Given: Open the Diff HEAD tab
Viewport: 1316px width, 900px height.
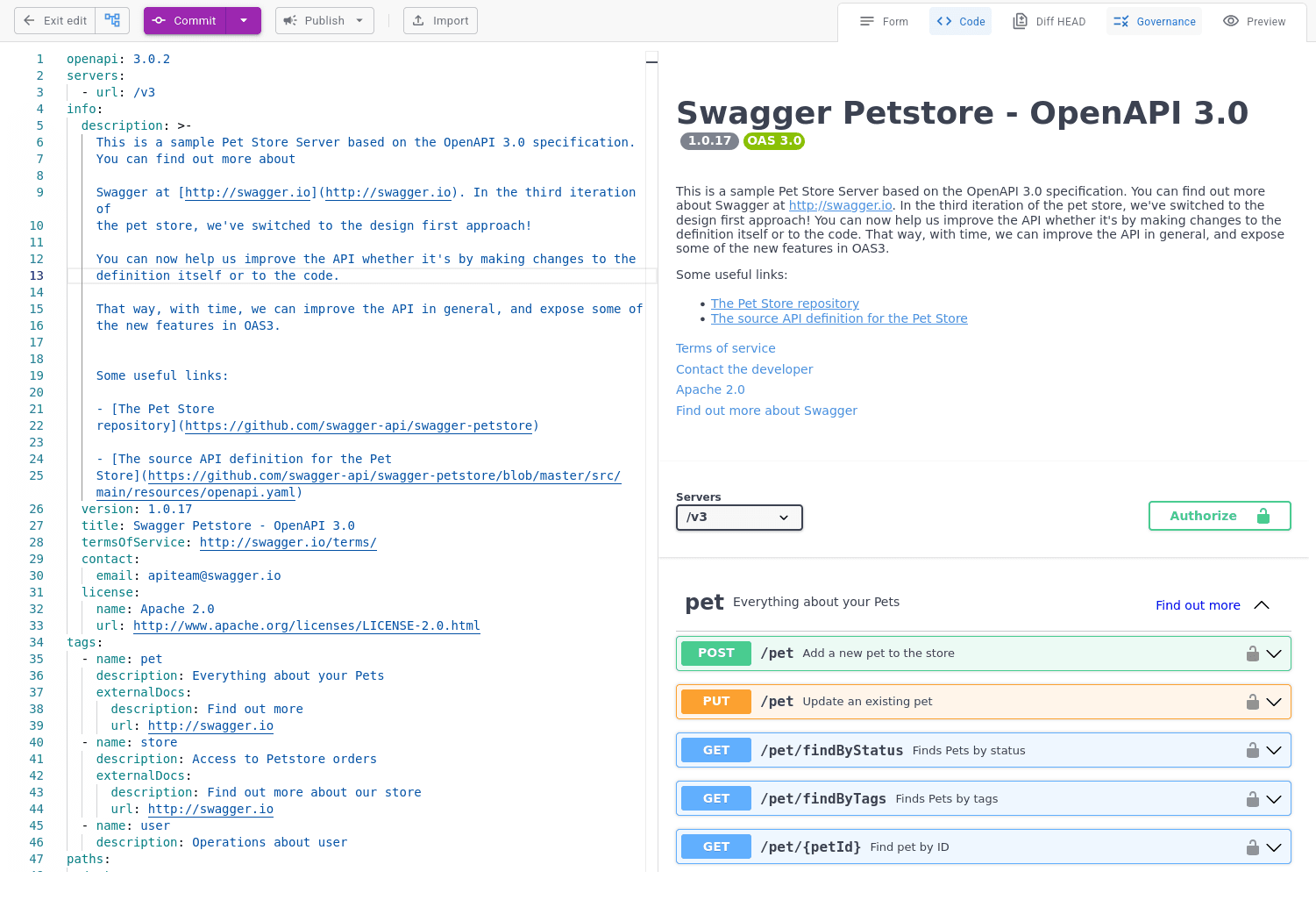Looking at the screenshot, I should [x=1049, y=21].
